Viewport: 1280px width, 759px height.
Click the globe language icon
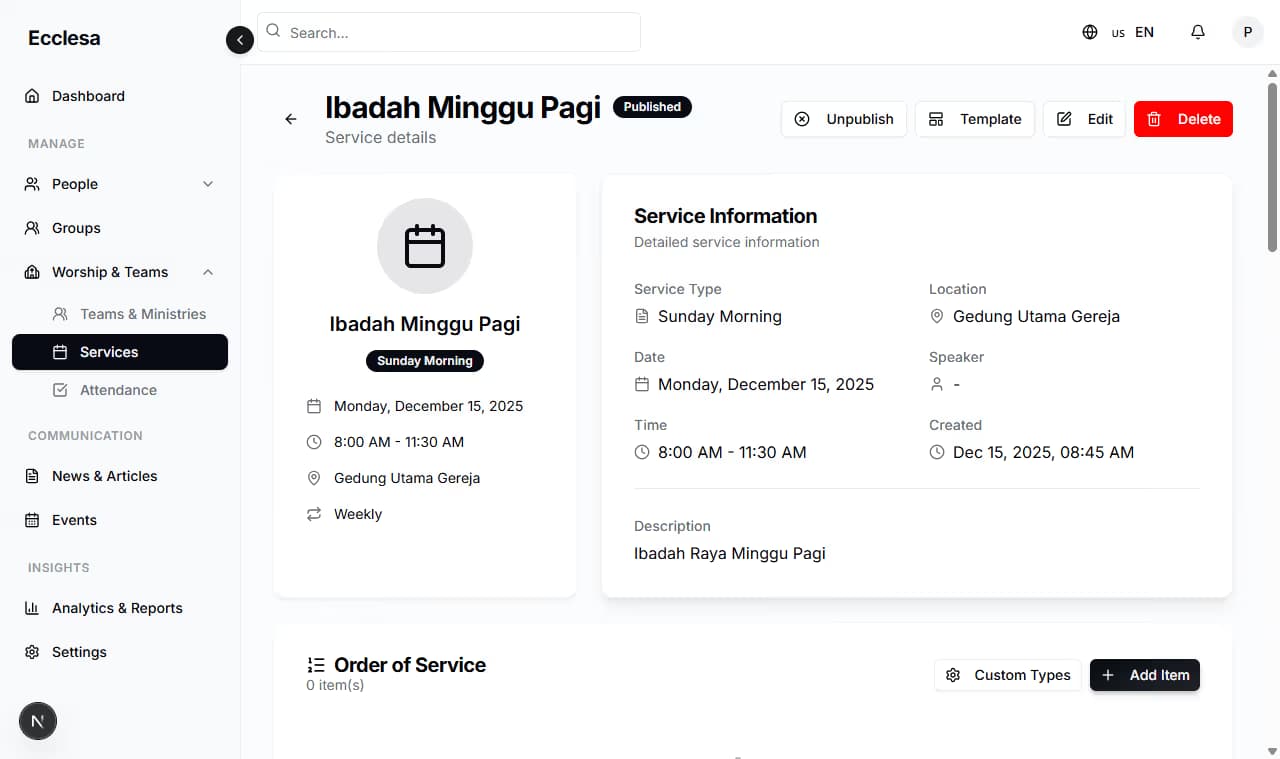pos(1090,32)
